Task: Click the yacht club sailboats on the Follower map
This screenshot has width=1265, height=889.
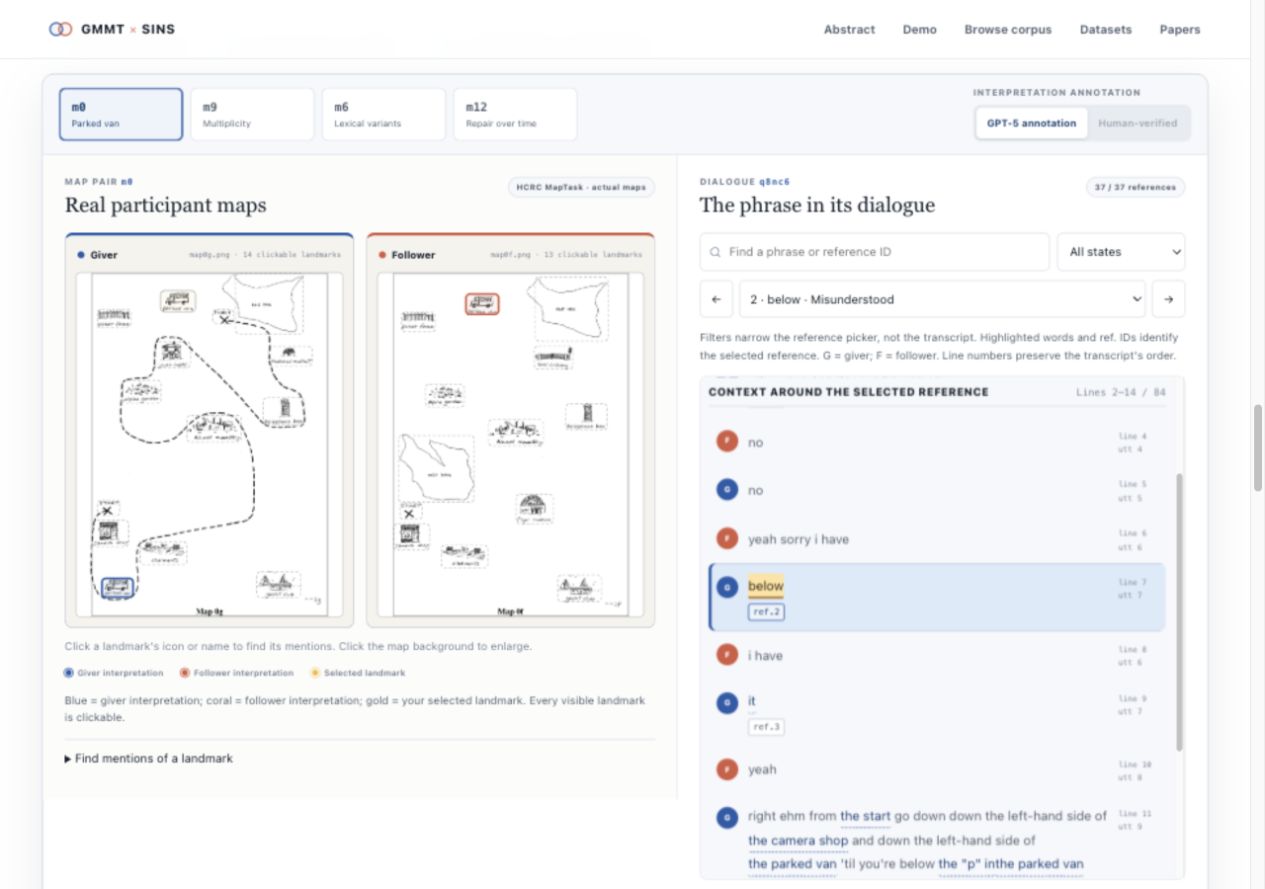Action: 578,586
